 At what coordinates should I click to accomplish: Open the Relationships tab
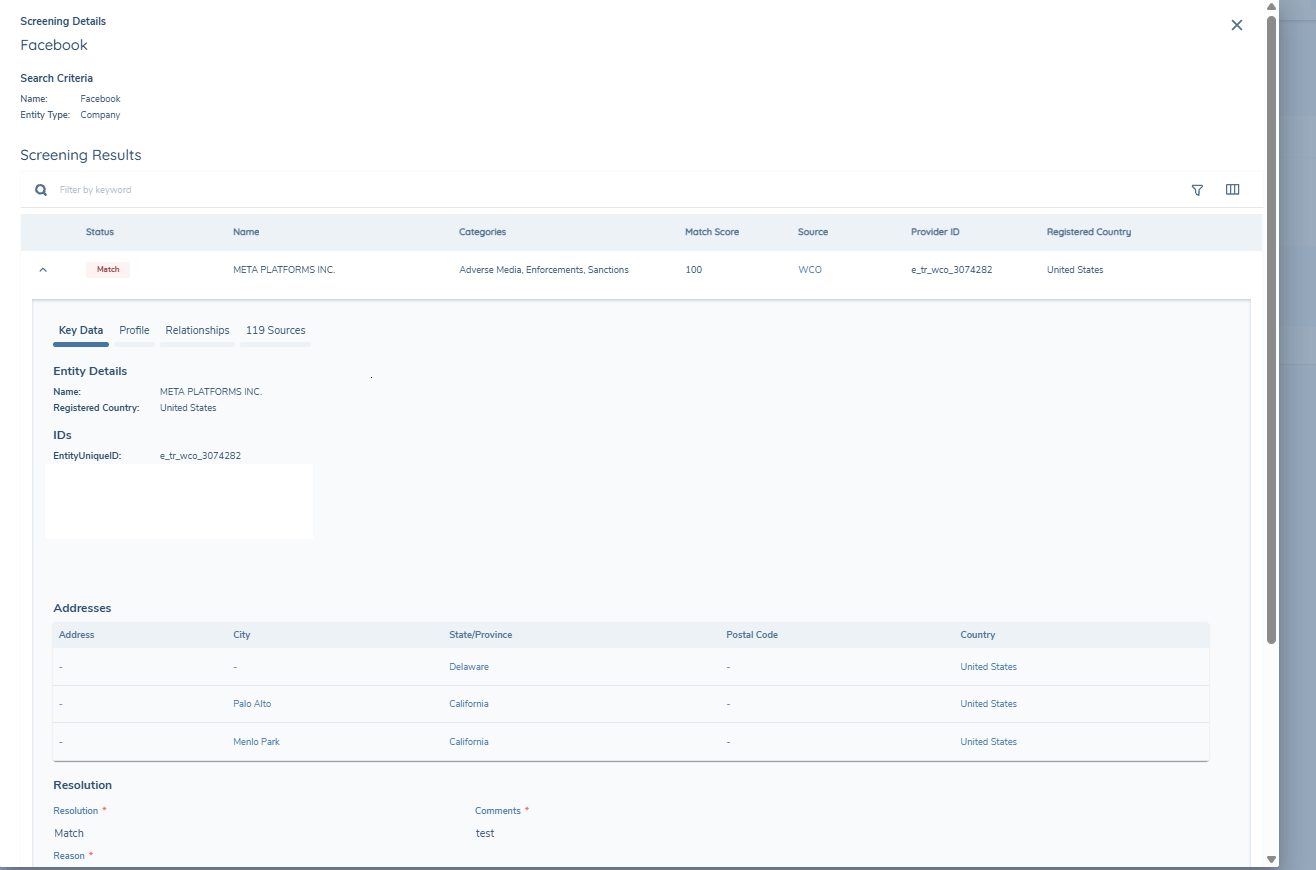point(197,330)
